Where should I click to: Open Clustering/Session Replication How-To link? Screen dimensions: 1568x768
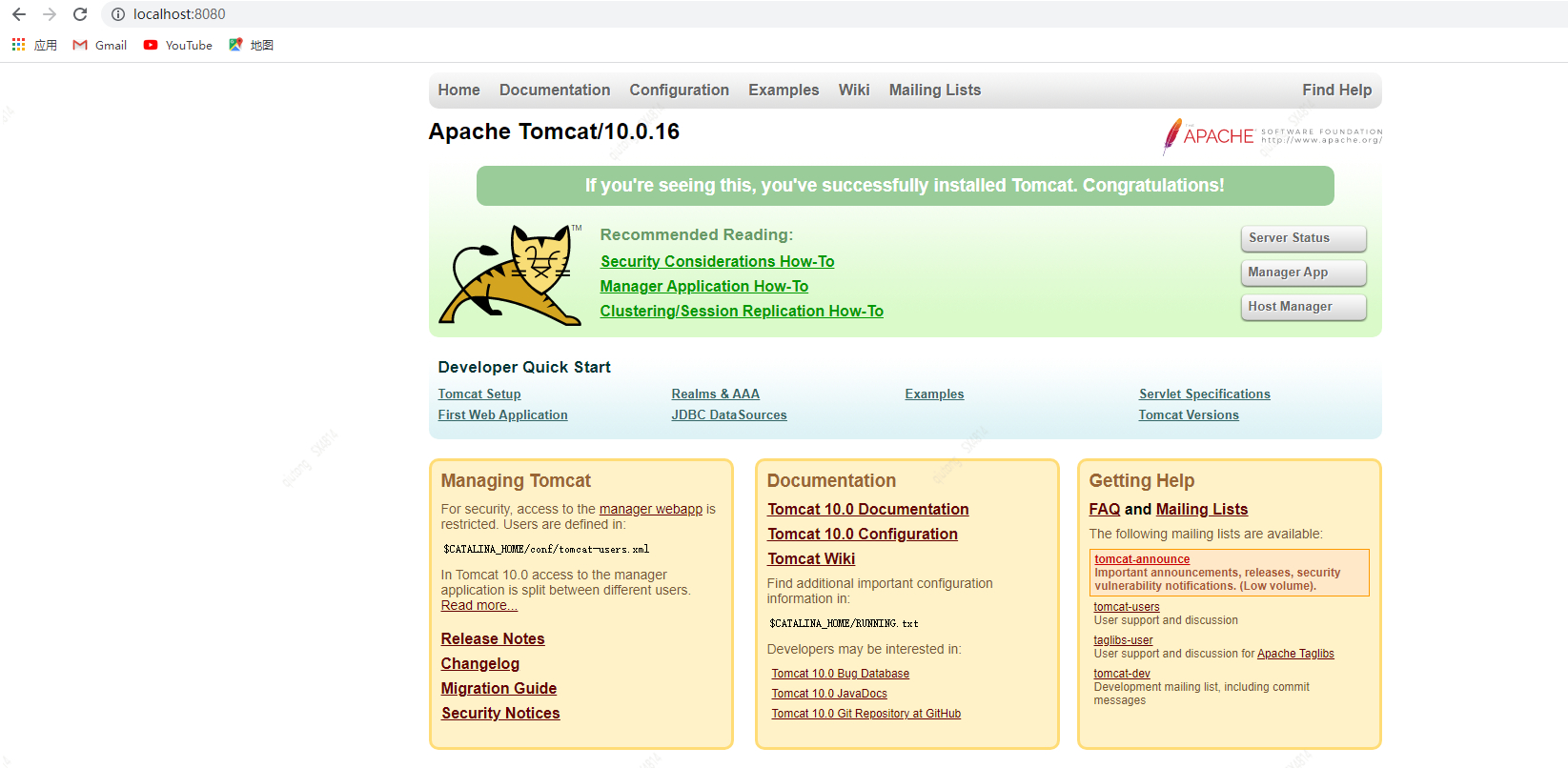point(742,311)
